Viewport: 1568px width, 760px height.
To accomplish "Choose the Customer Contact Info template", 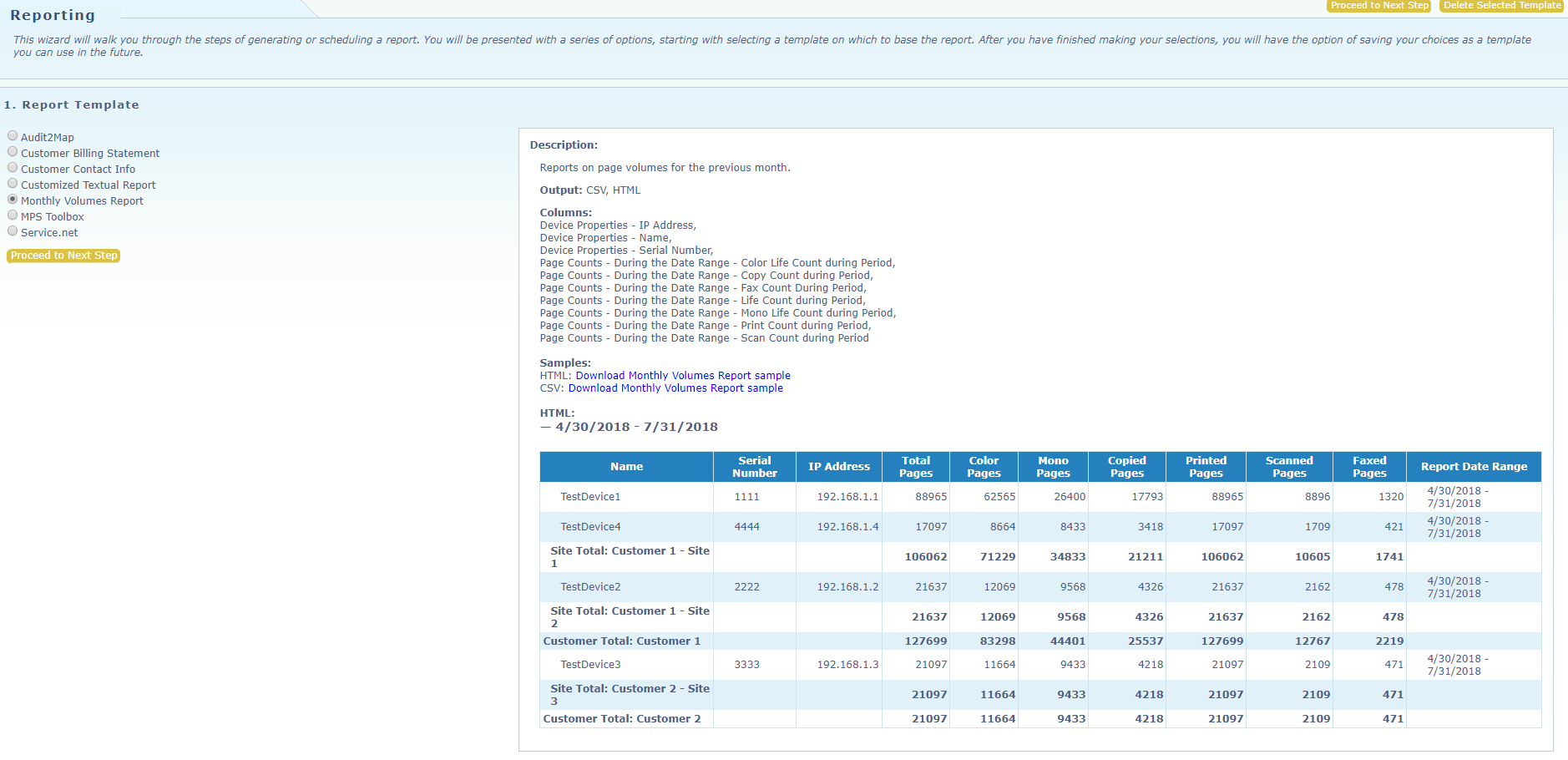I will point(13,168).
